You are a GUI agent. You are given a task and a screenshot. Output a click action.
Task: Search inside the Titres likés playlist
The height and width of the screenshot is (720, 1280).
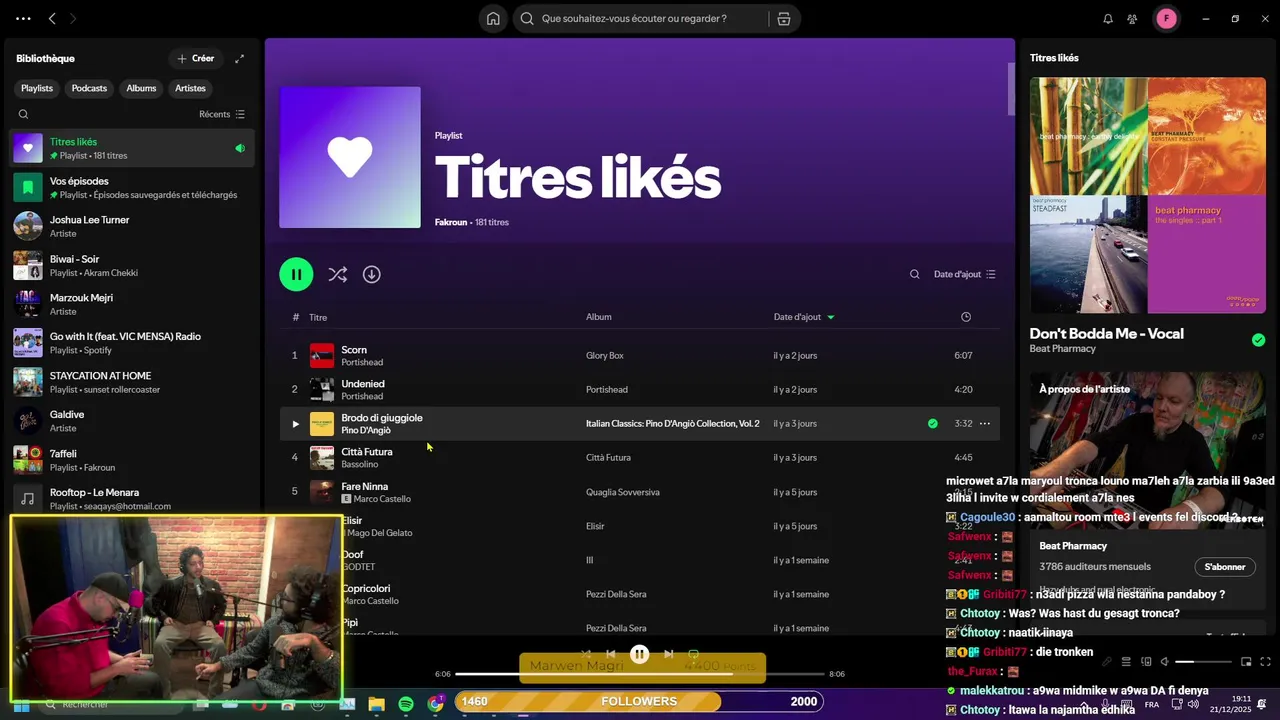tap(914, 274)
